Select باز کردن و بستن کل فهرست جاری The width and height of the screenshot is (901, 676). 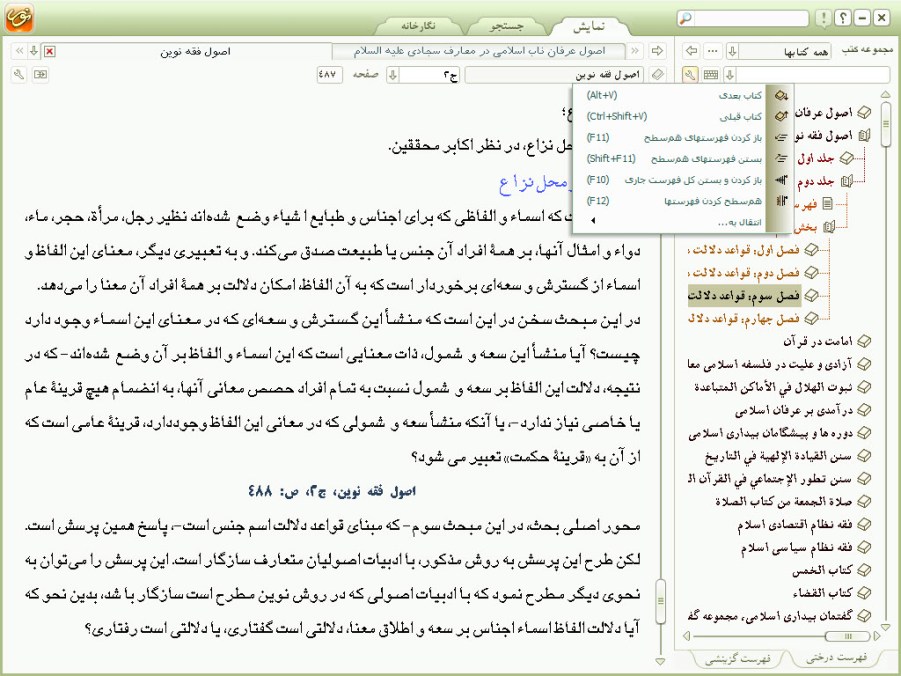click(673, 180)
